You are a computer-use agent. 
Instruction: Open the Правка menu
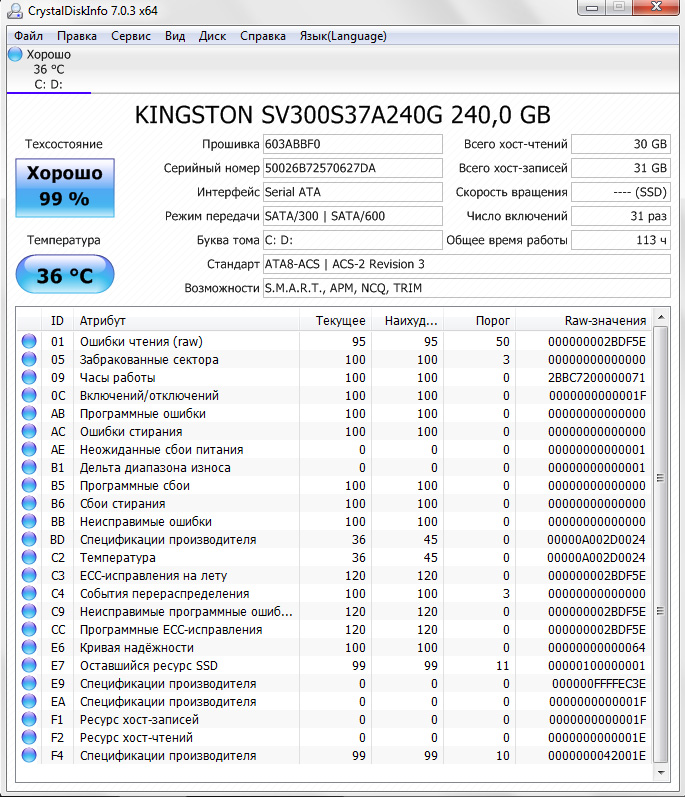(77, 36)
